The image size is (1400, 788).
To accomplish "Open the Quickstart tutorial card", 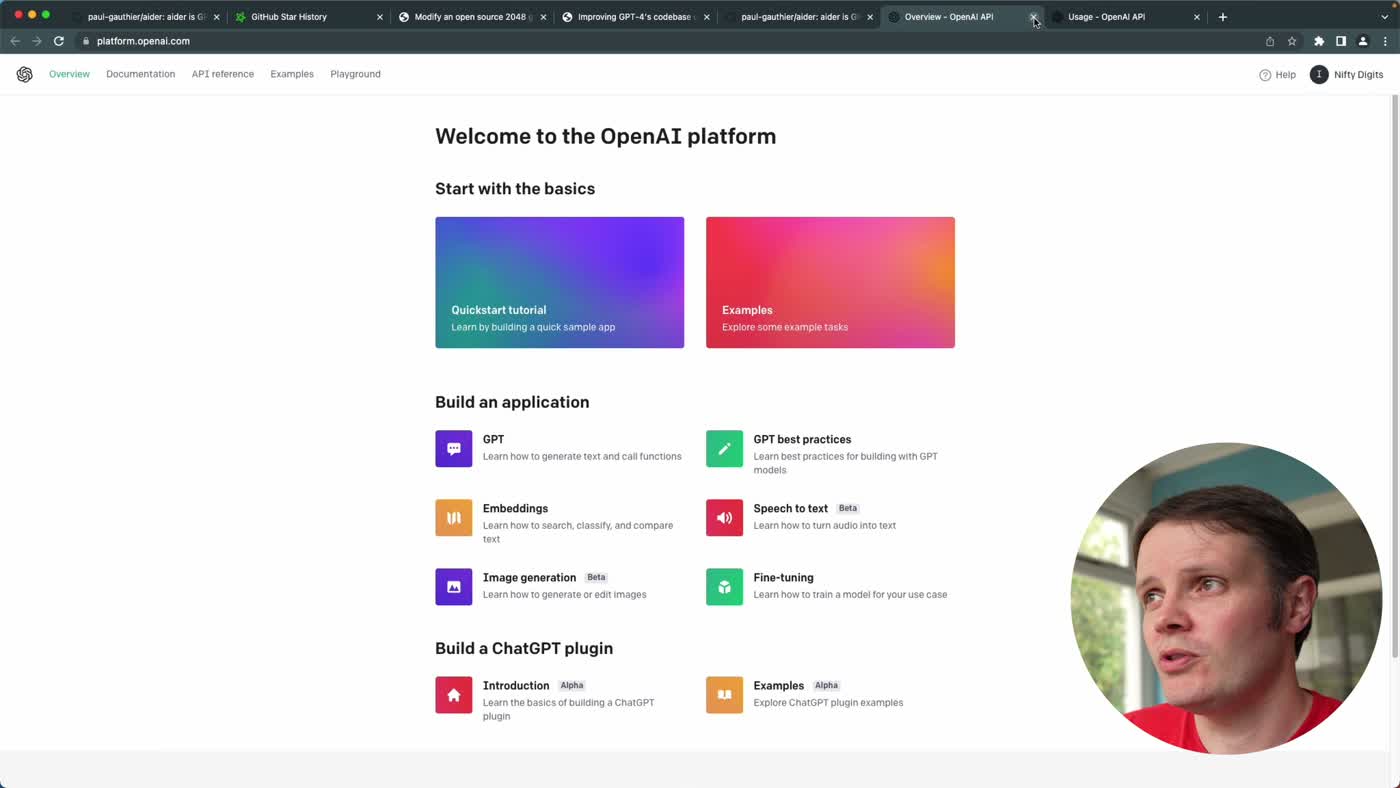I will click(559, 282).
